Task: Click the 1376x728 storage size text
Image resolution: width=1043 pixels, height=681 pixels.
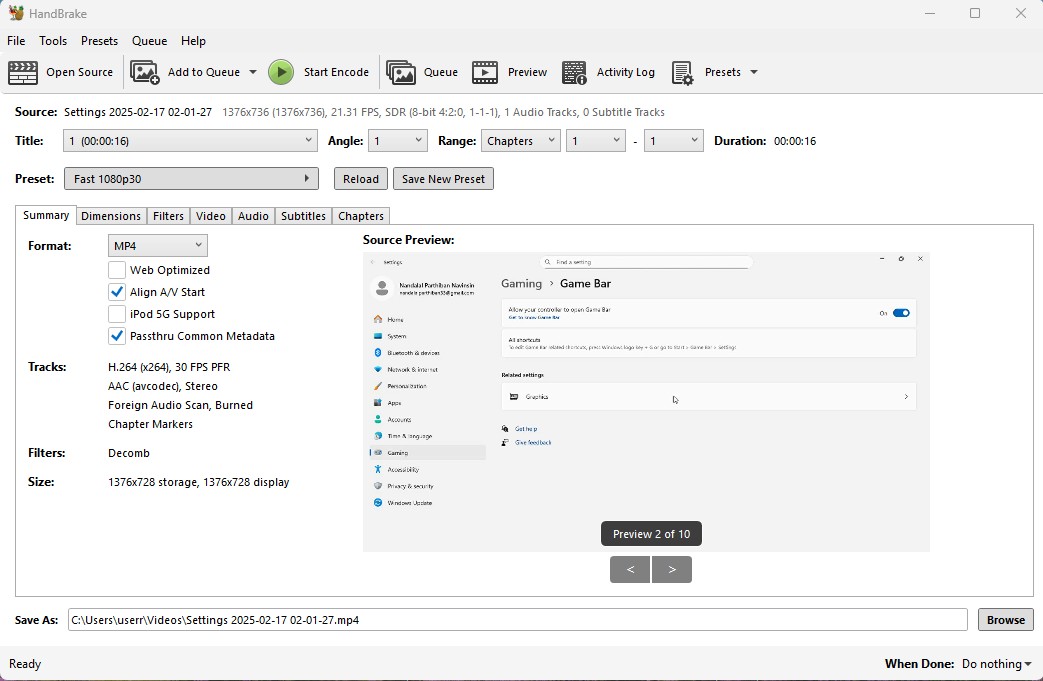Action: [198, 482]
